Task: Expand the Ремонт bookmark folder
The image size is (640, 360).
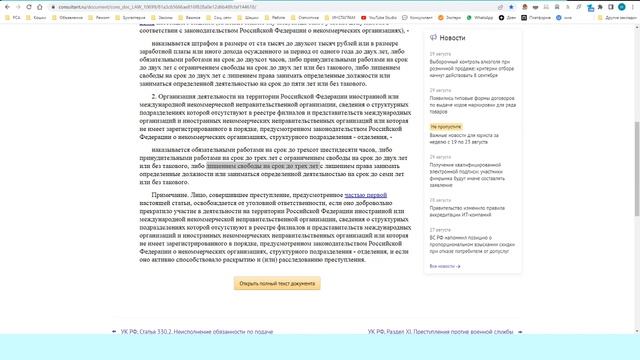Action: click(98, 18)
